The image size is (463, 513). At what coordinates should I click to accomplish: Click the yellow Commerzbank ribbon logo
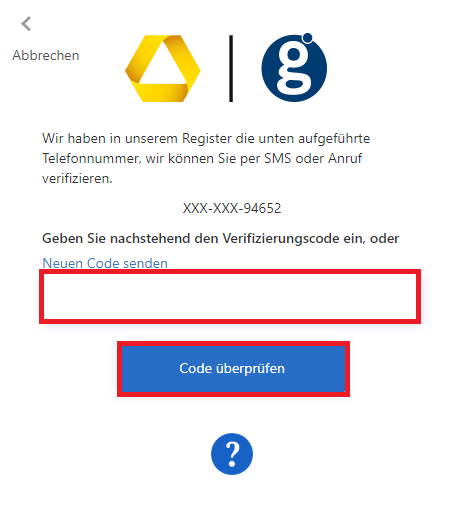[163, 68]
